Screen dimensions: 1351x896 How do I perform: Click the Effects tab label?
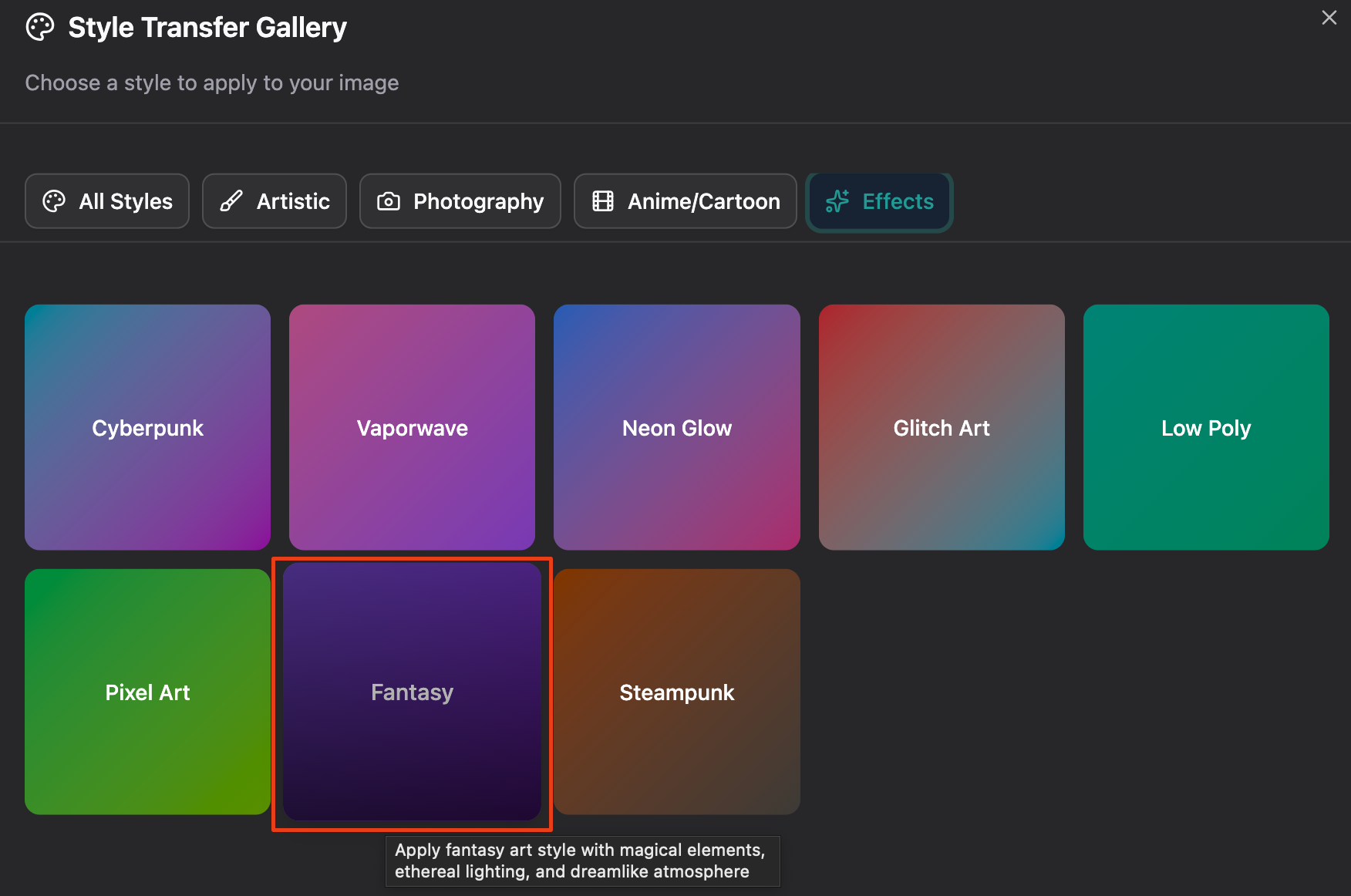coord(898,201)
